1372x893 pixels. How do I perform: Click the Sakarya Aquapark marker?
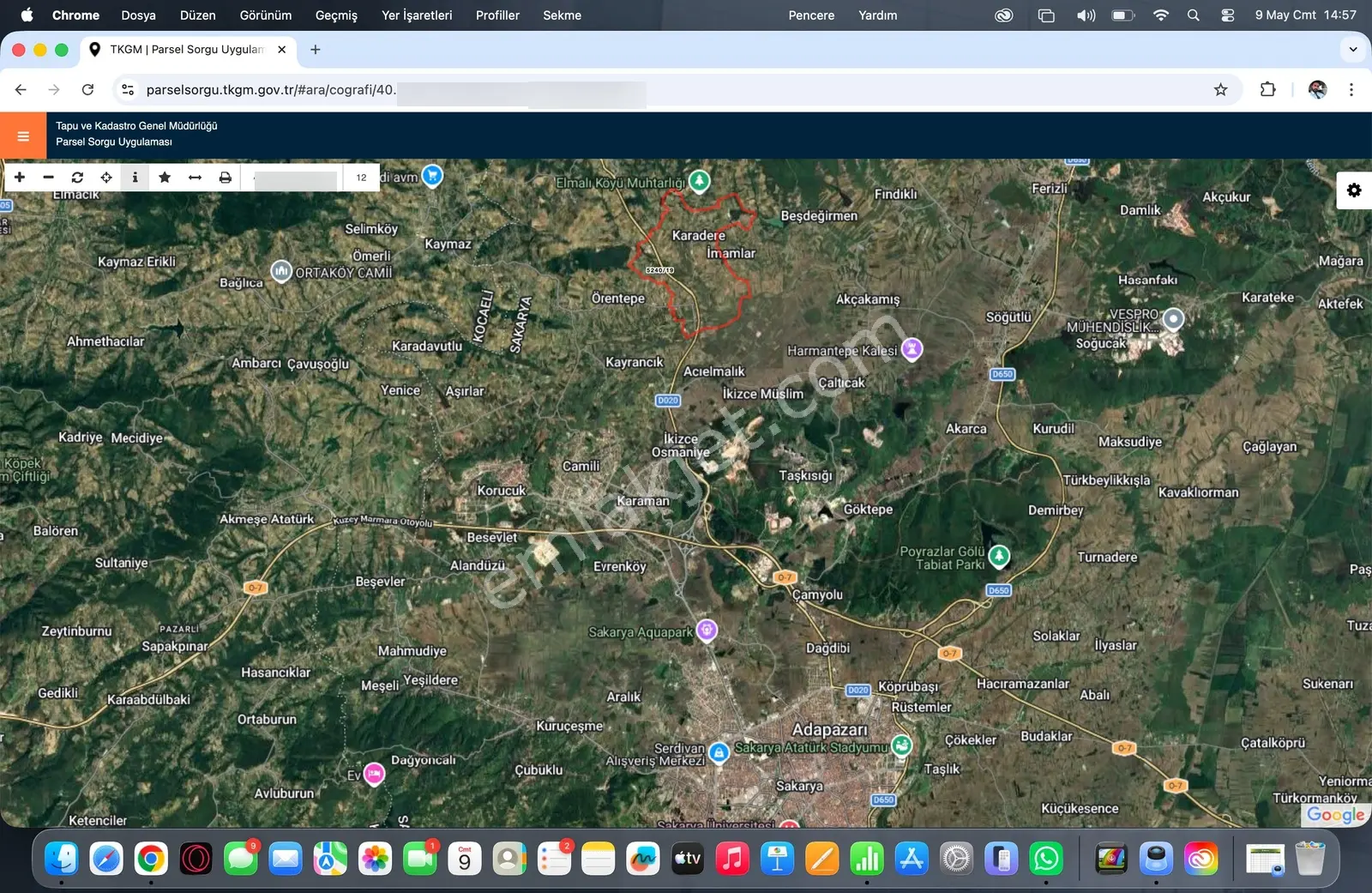point(707,630)
